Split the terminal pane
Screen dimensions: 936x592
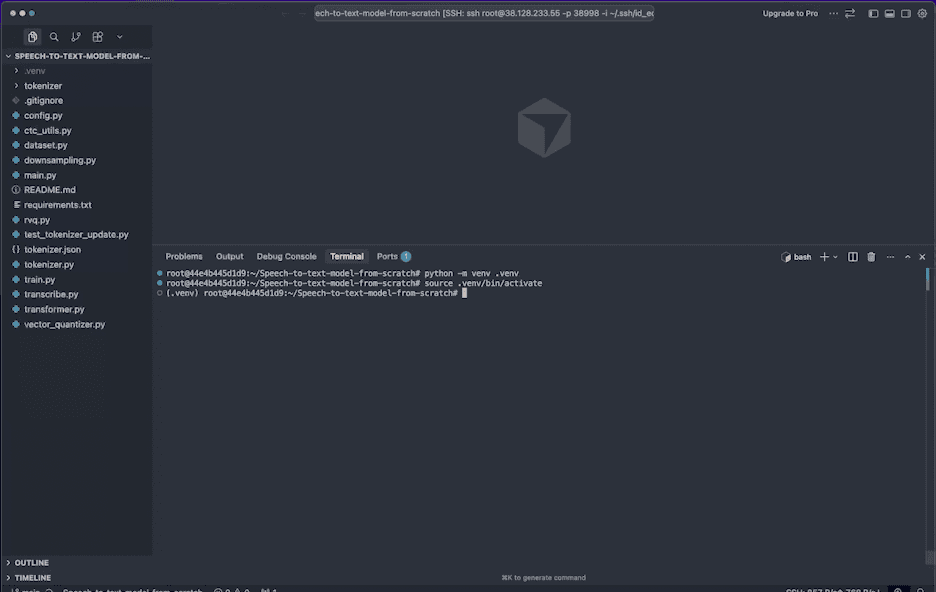pos(852,256)
